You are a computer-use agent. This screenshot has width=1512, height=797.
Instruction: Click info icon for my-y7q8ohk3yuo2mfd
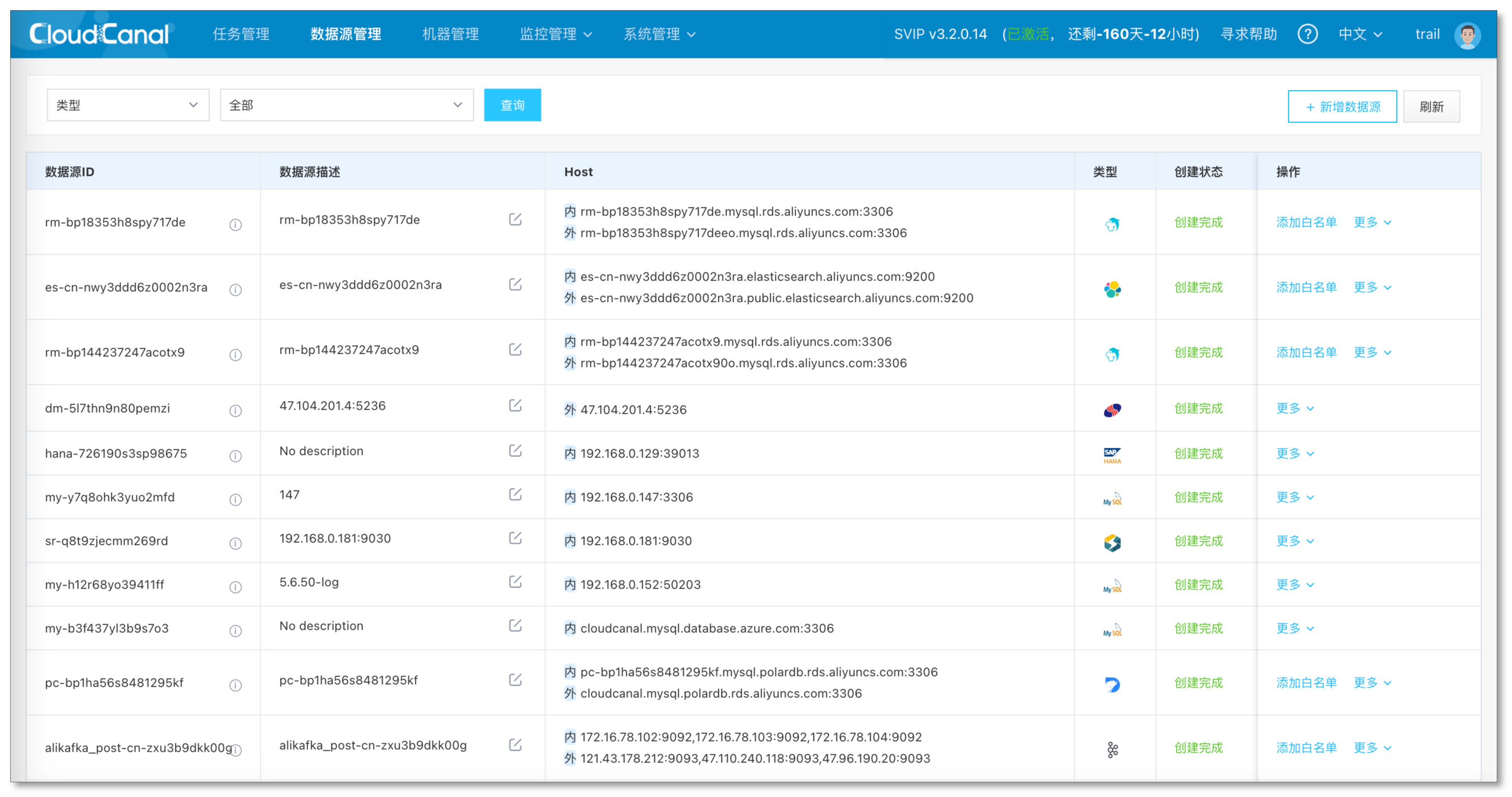pos(235,500)
